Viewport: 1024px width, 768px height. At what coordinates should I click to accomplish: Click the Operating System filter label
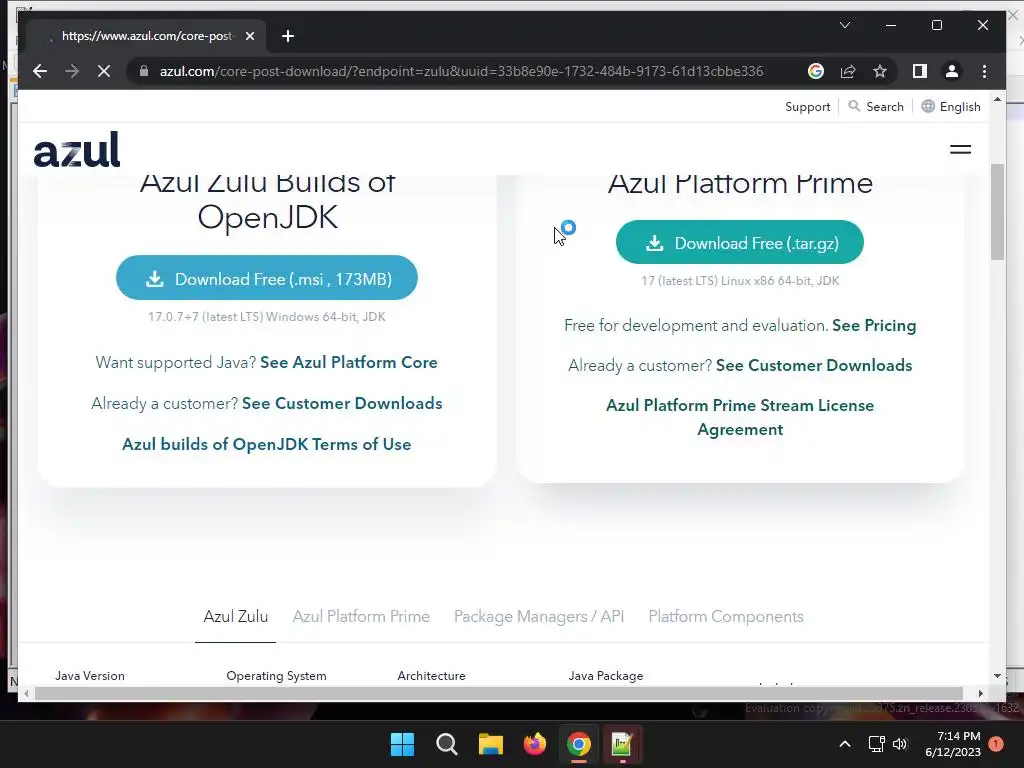pyautogui.click(x=276, y=676)
